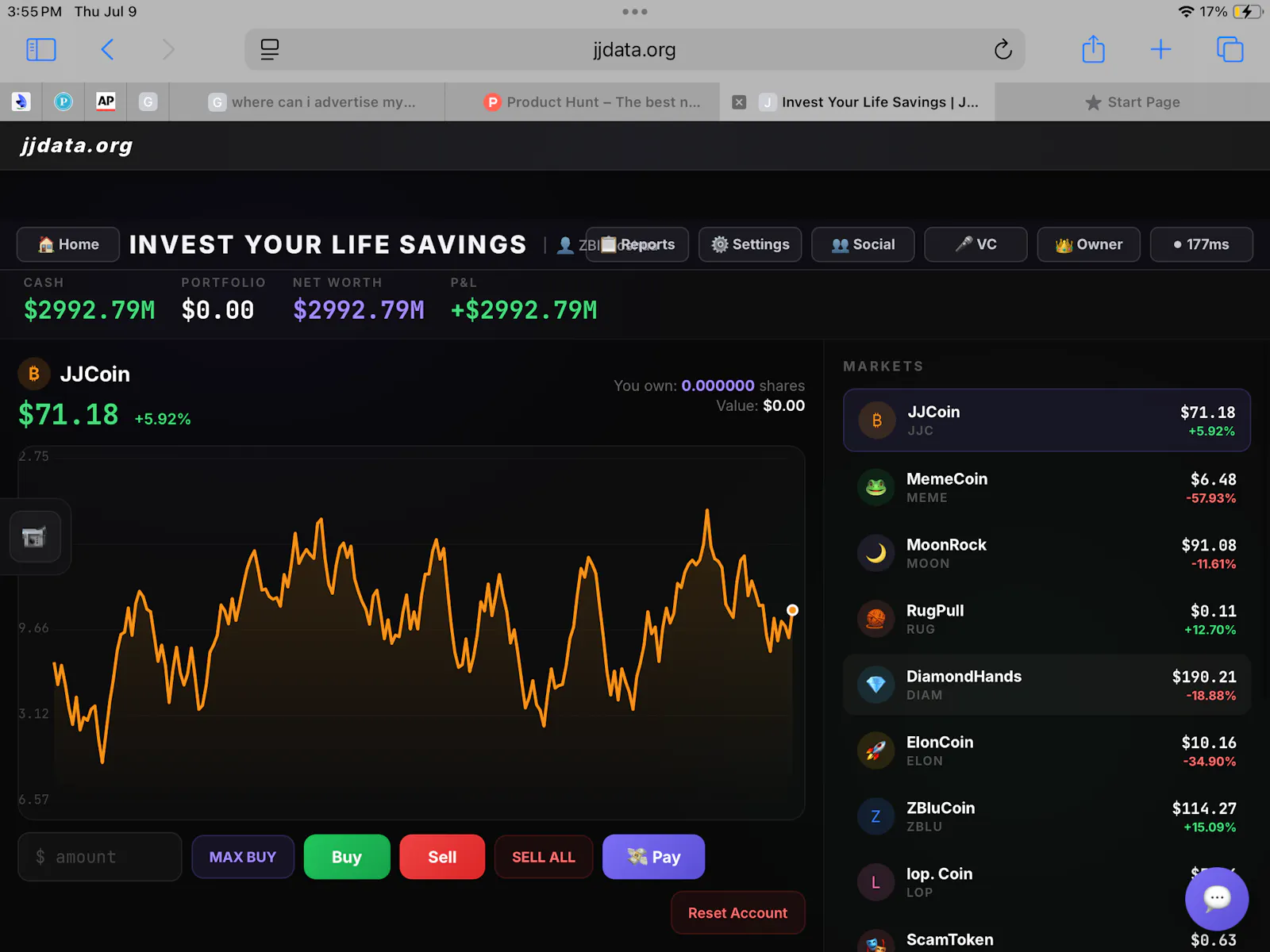
Task: Close the Invest Your Life Savings tab
Action: point(739,102)
